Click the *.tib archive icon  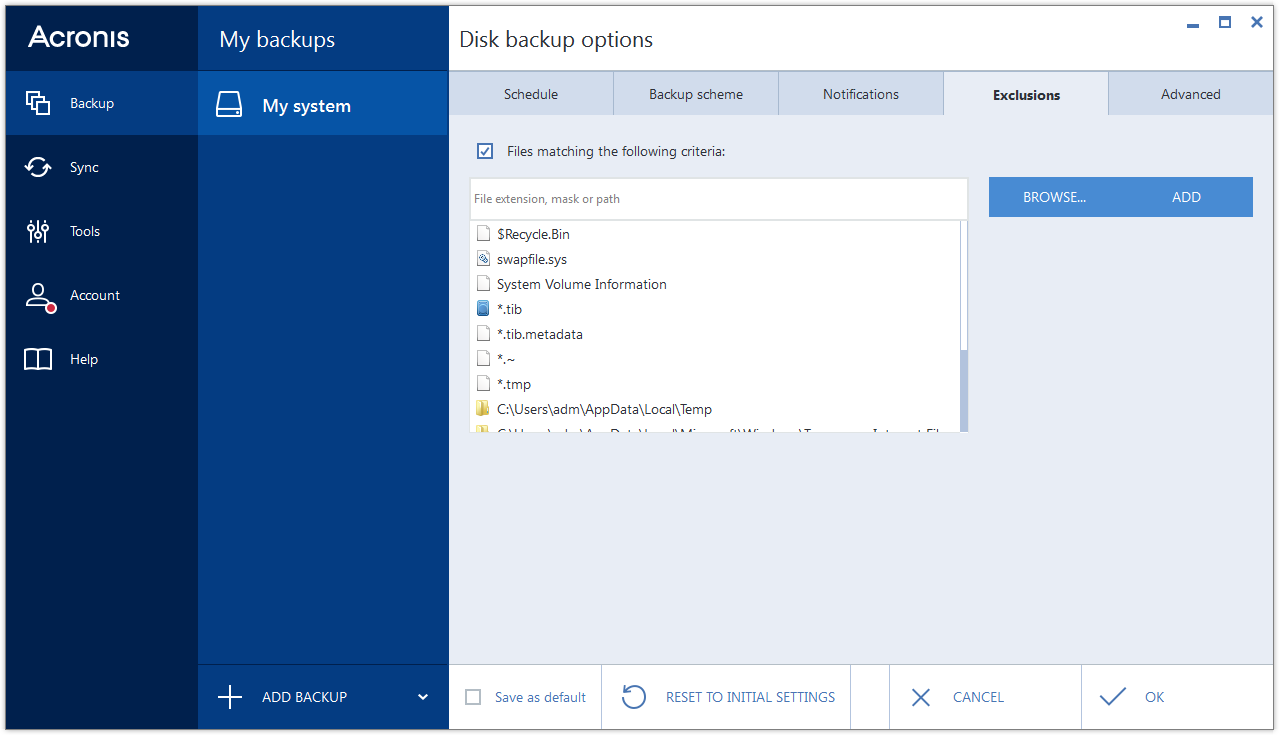click(x=484, y=309)
